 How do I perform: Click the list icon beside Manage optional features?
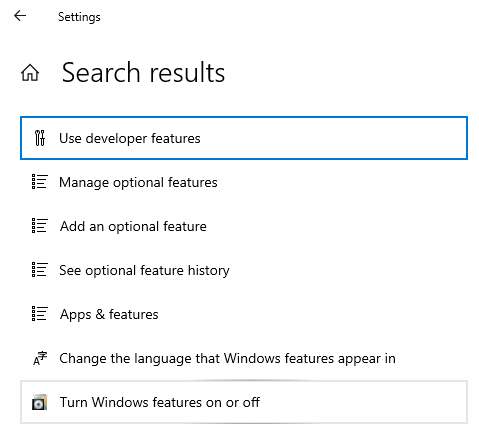(40, 182)
